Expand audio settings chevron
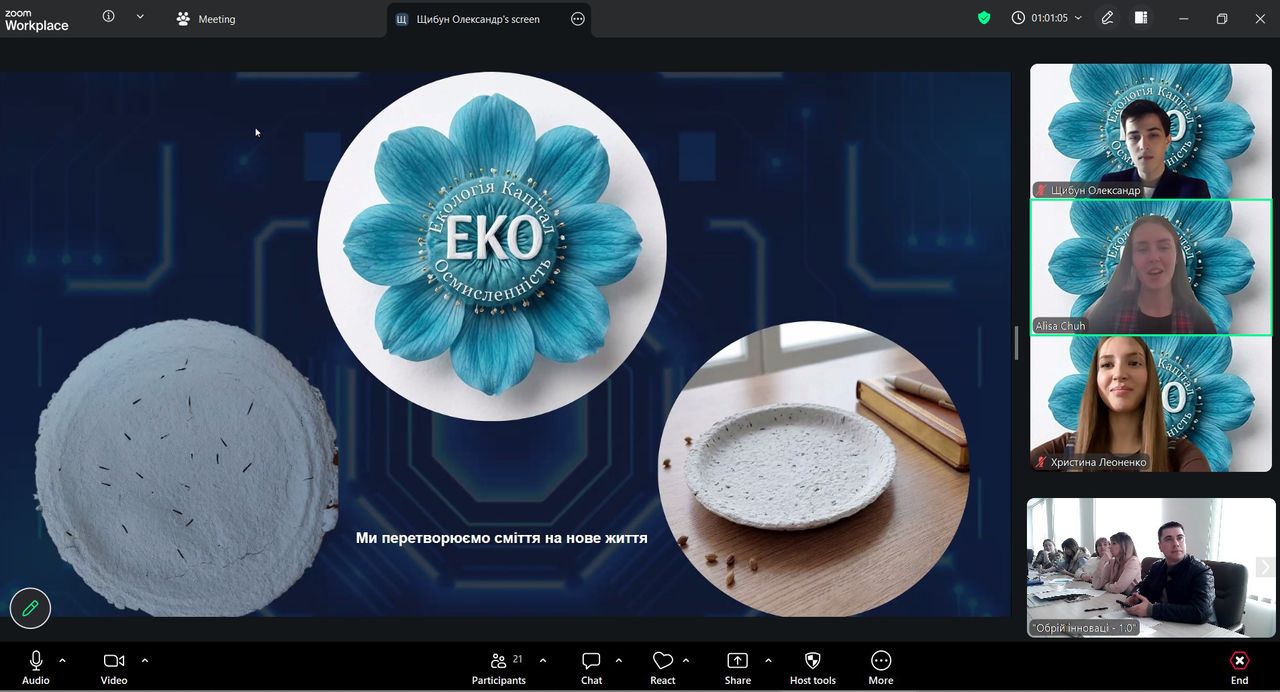 click(x=62, y=660)
